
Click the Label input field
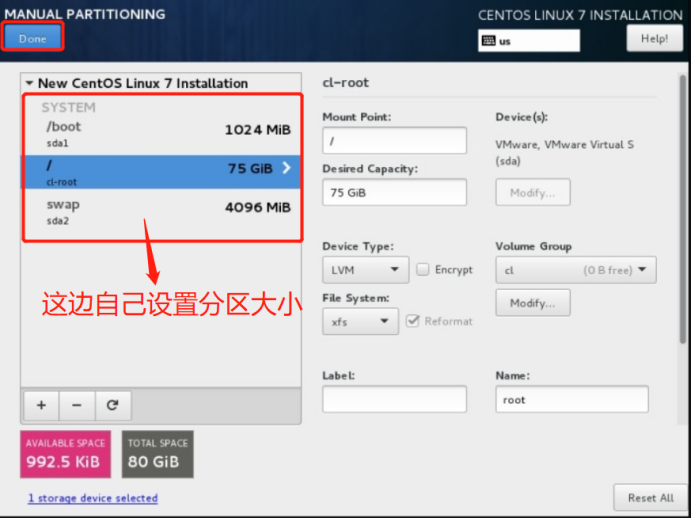tap(394, 399)
